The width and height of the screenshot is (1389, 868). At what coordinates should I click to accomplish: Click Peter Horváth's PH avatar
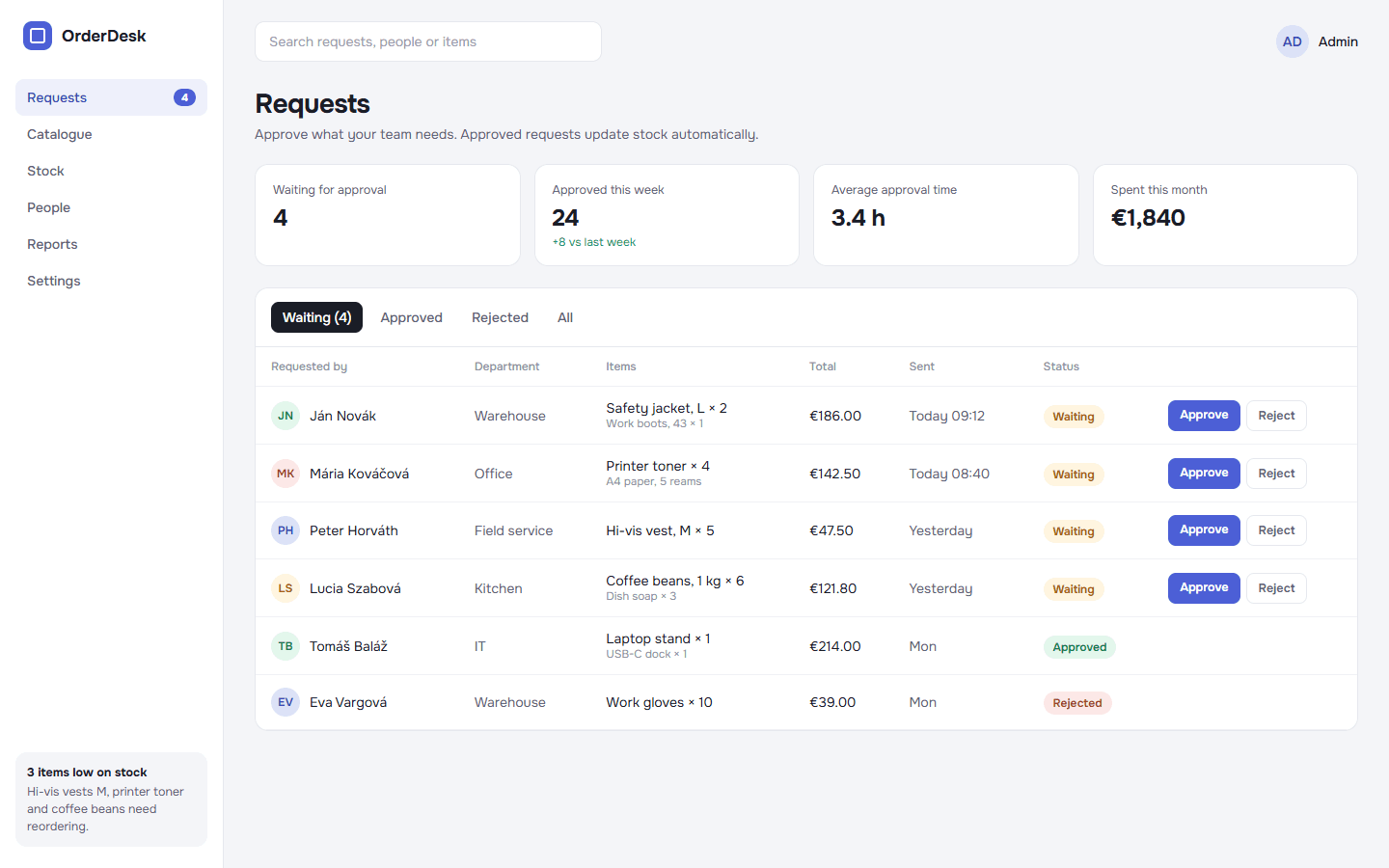click(x=286, y=530)
